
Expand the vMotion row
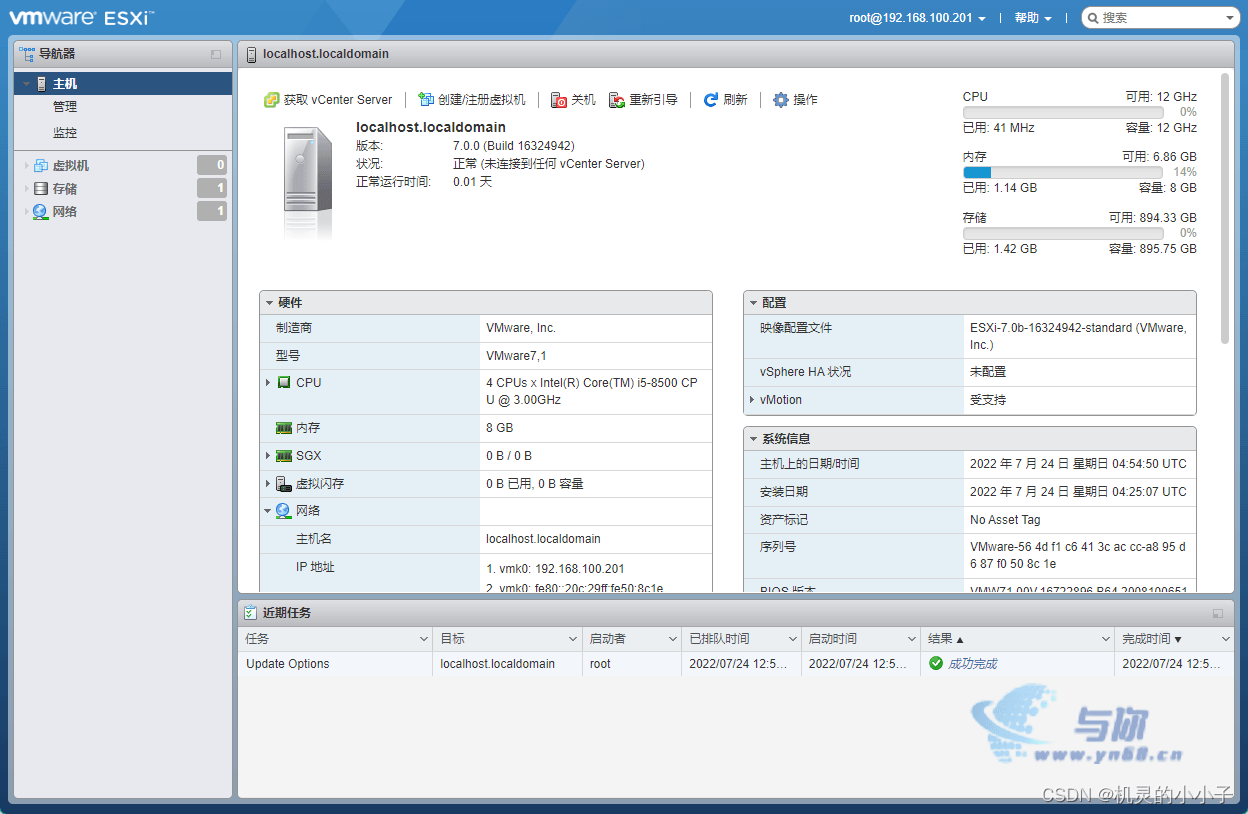pyautogui.click(x=752, y=400)
